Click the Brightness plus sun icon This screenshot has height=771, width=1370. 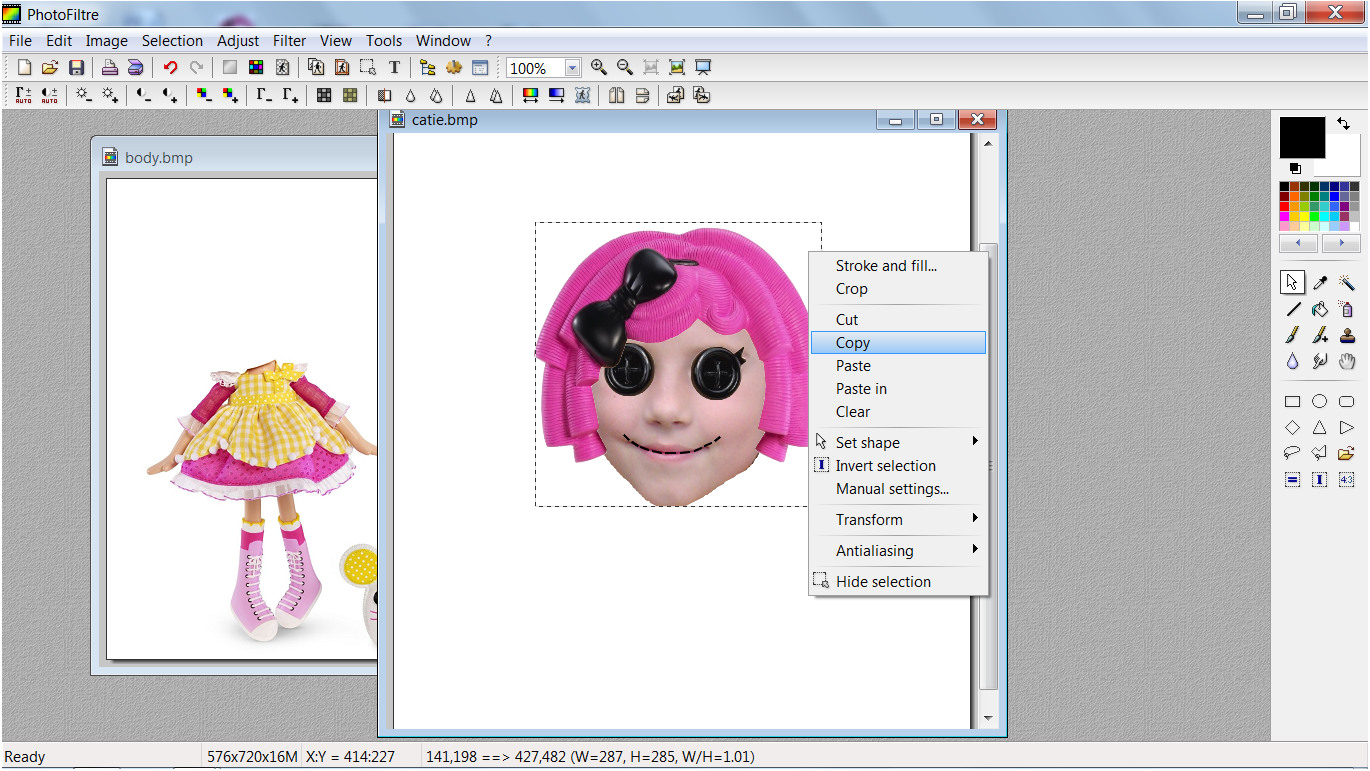(x=110, y=95)
